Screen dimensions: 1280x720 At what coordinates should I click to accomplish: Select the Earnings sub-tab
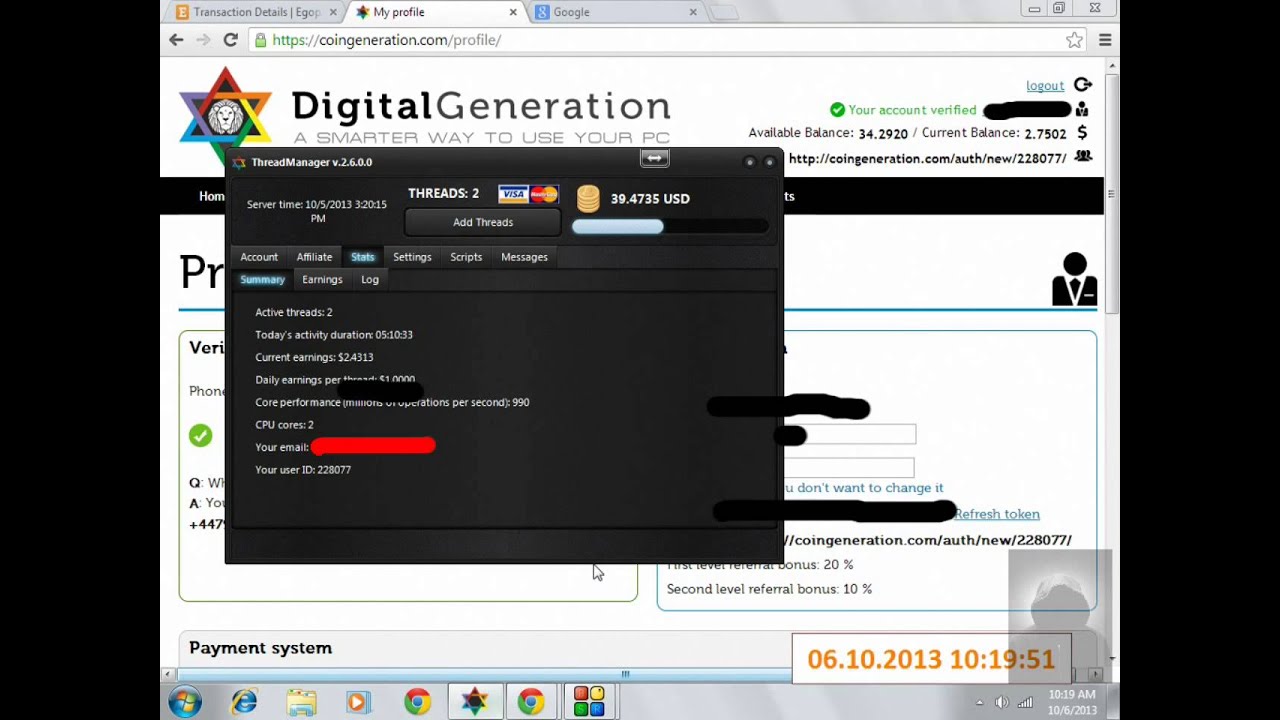pyautogui.click(x=322, y=280)
